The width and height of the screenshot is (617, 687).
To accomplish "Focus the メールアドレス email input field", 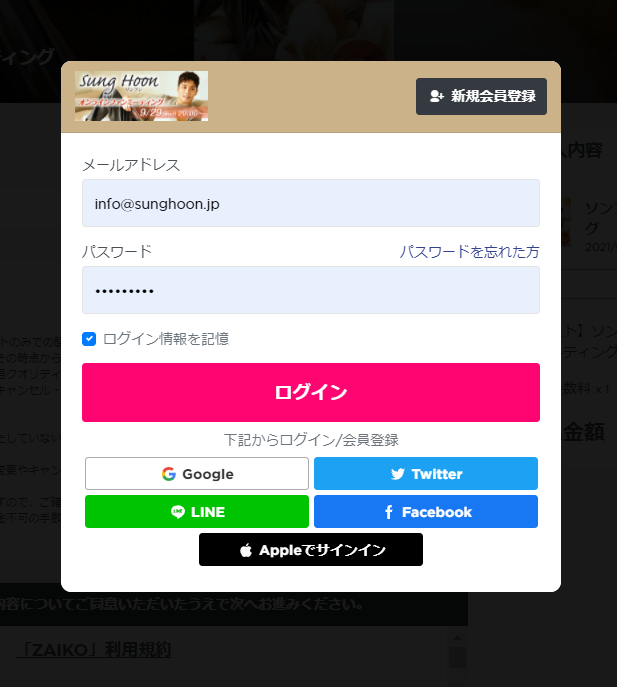I will [x=311, y=203].
